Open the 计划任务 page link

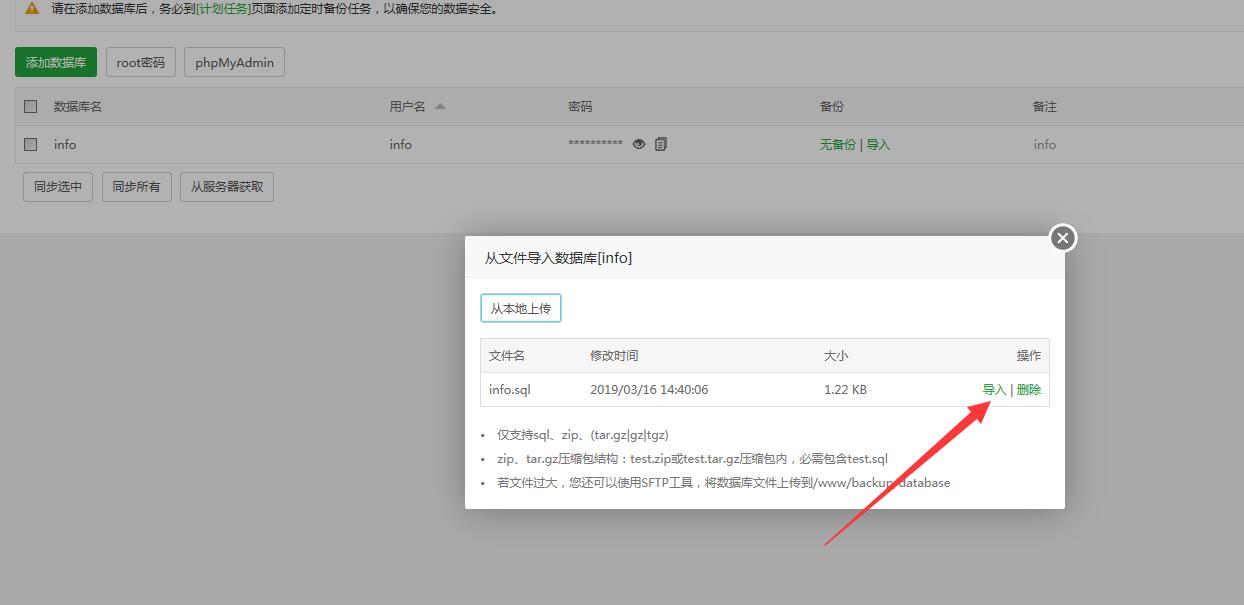coord(223,8)
